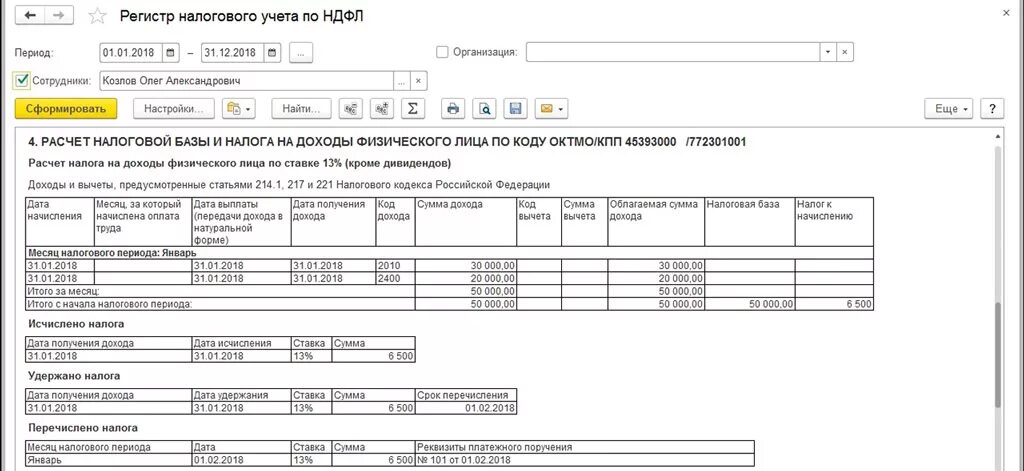1024x471 pixels.
Task: Expand all report groups icon
Action: pos(381,109)
